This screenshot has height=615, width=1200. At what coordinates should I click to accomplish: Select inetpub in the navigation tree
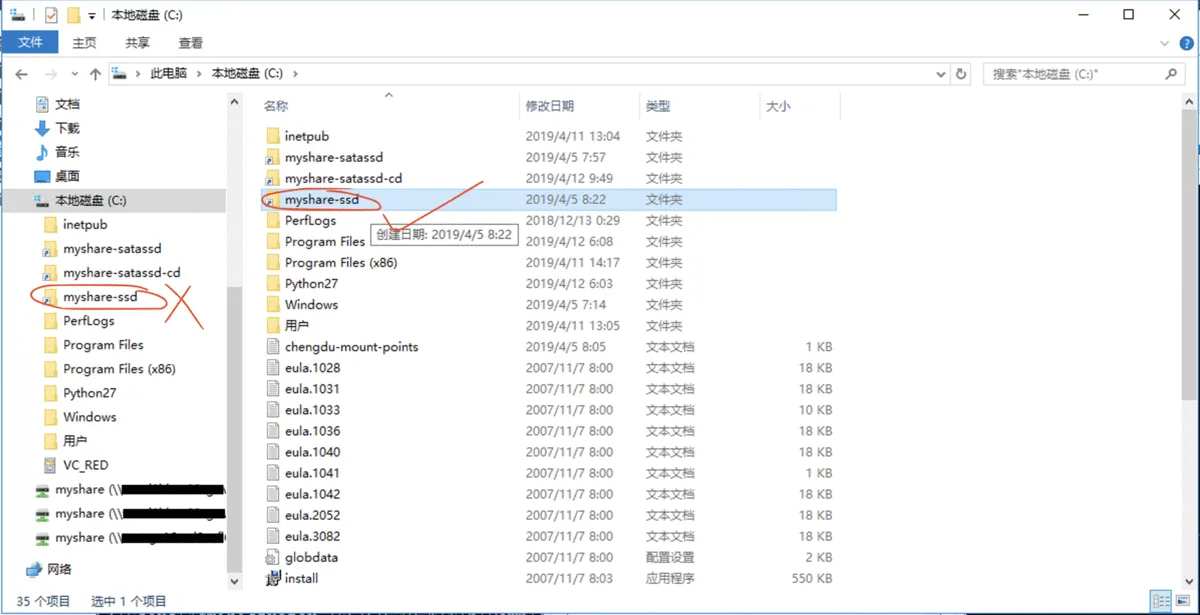(85, 225)
